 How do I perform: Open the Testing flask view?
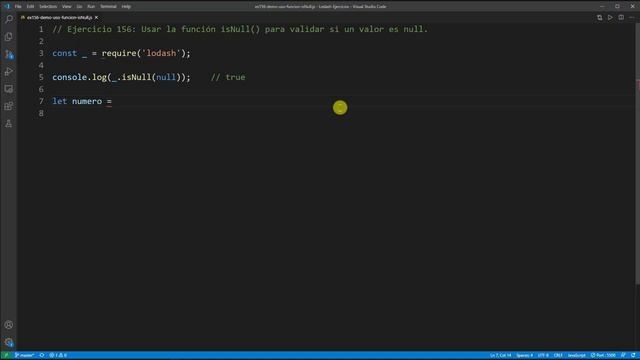coord(9,124)
